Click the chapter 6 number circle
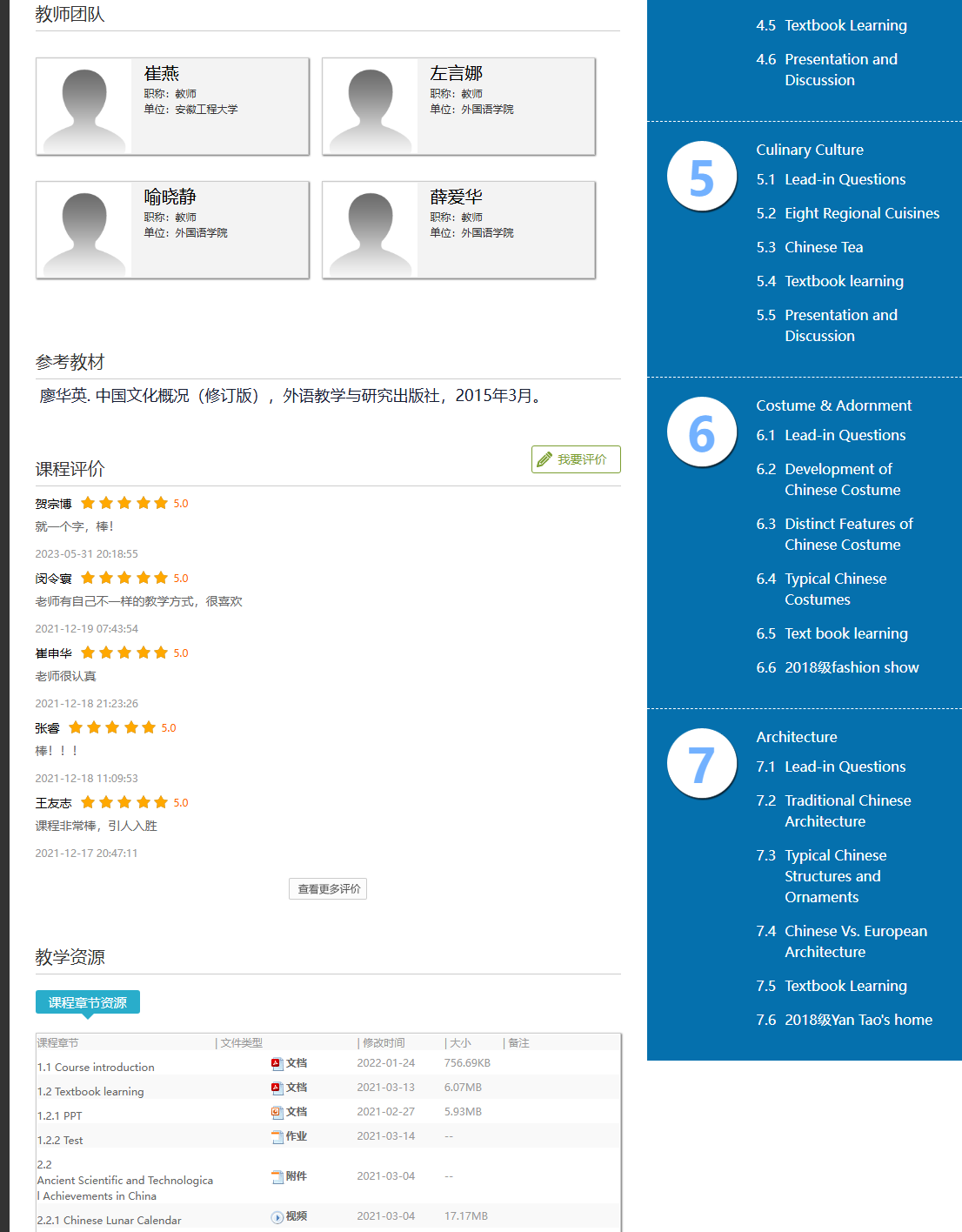The width and height of the screenshot is (962, 1232). point(702,432)
